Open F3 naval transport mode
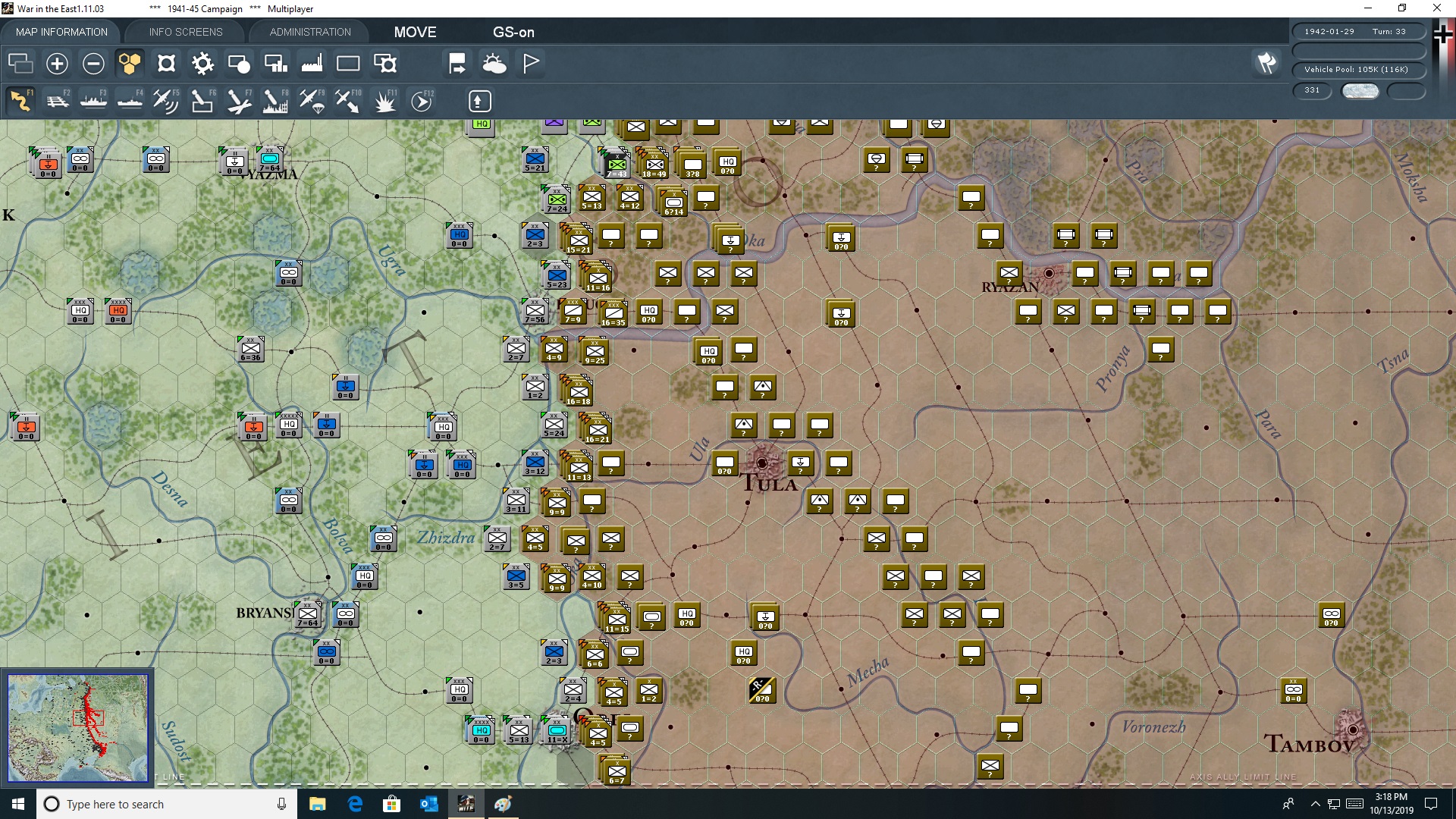The image size is (1456, 819). [x=93, y=101]
